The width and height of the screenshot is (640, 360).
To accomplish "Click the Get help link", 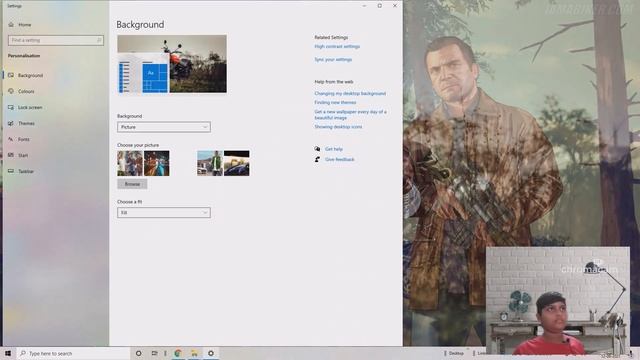I will tap(334, 149).
